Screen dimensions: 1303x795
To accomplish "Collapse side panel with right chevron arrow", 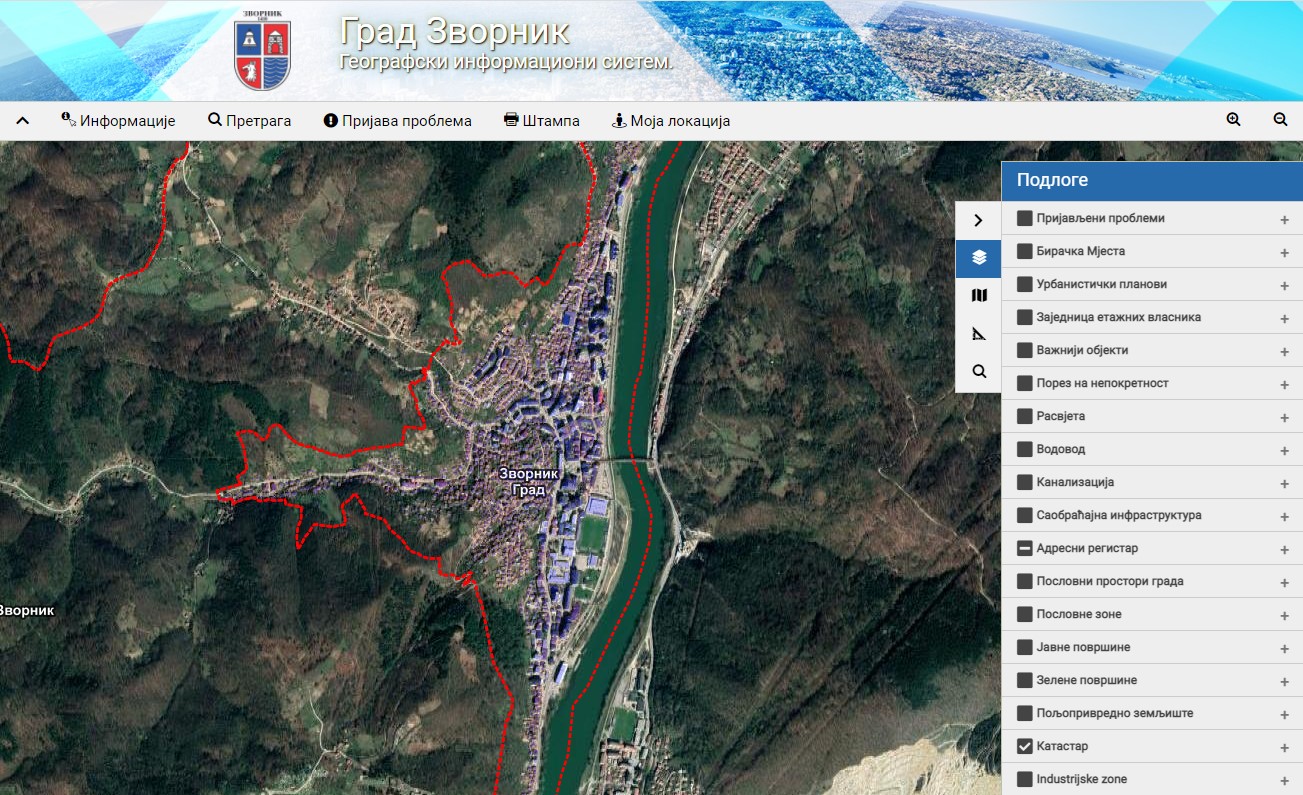I will (x=979, y=220).
